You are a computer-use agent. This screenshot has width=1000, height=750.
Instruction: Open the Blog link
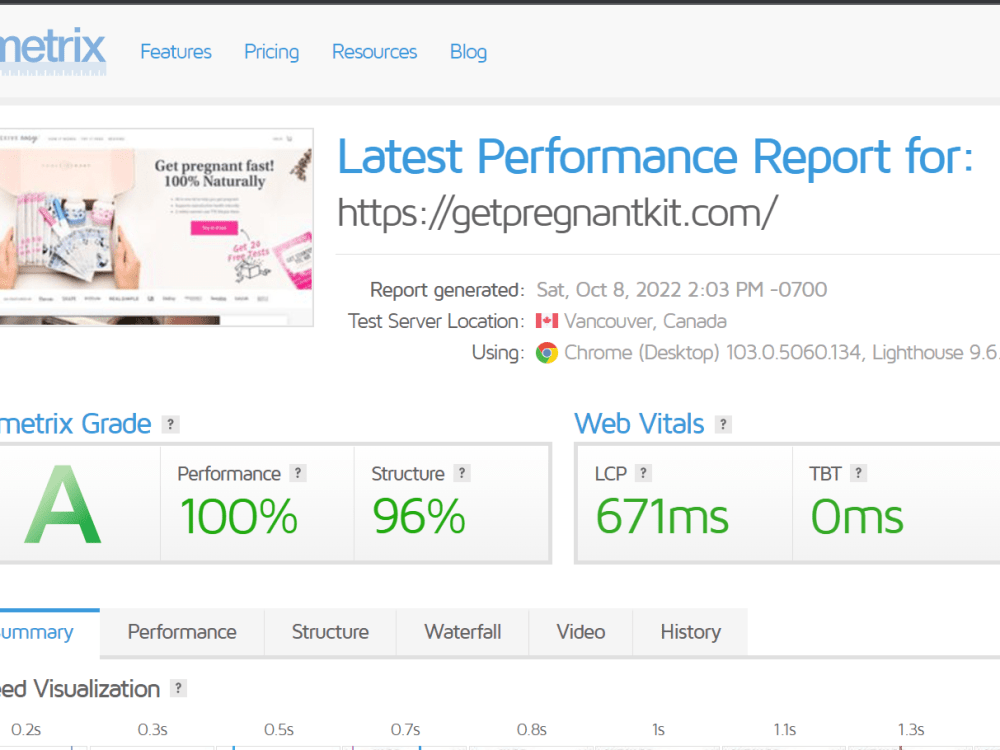[x=468, y=51]
